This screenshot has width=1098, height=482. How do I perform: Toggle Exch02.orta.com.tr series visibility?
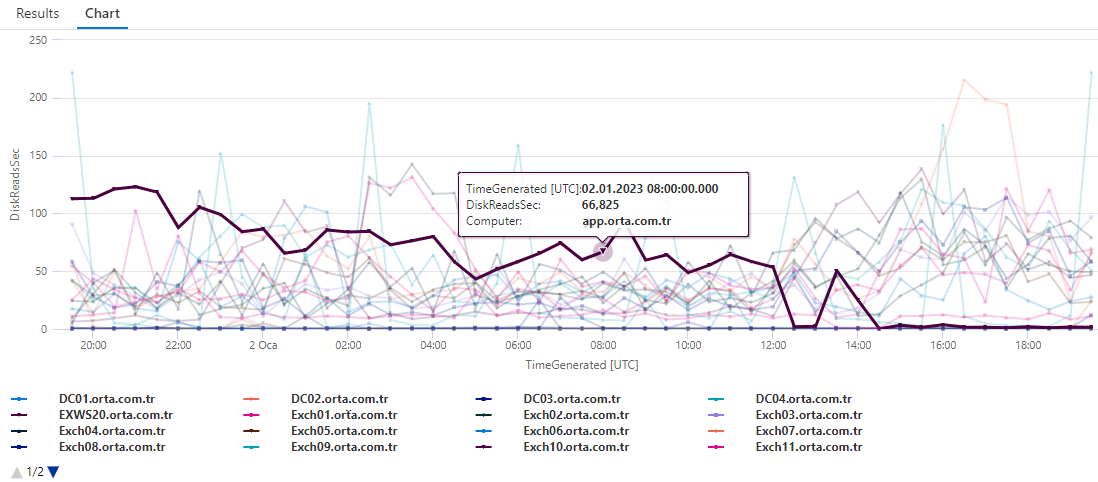point(576,415)
